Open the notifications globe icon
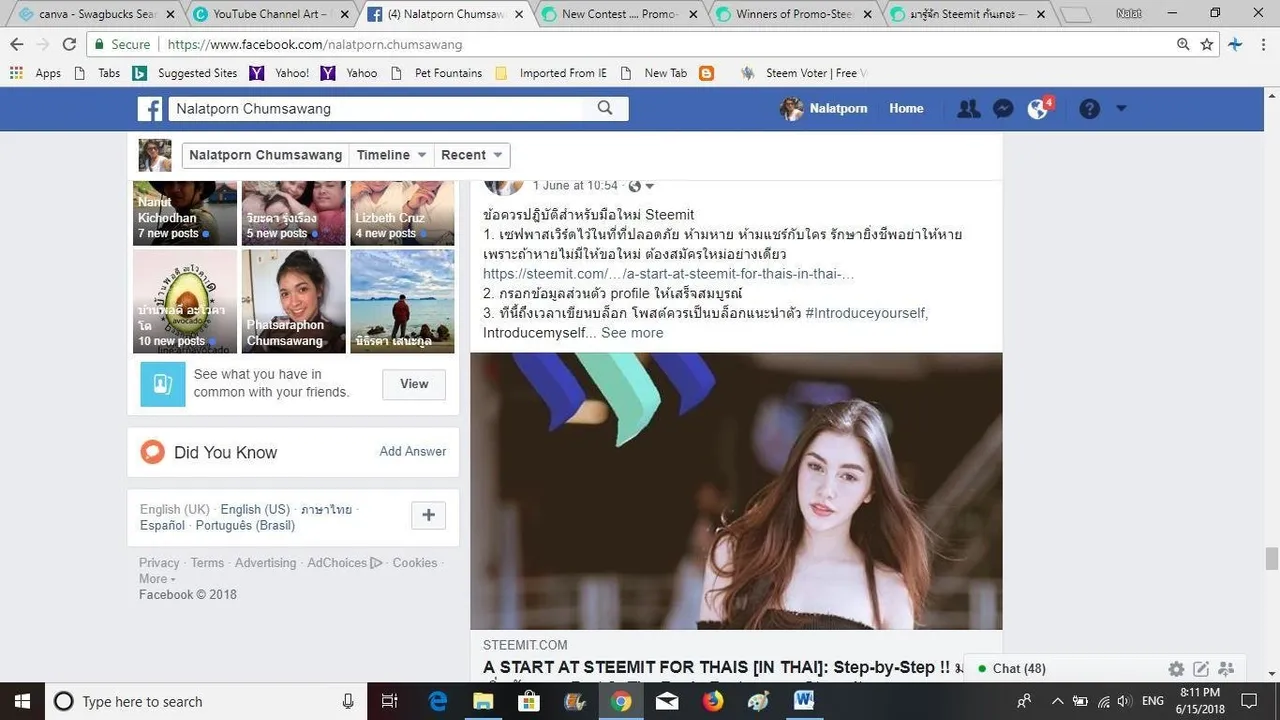Image resolution: width=1280 pixels, height=720 pixels. click(x=1038, y=109)
